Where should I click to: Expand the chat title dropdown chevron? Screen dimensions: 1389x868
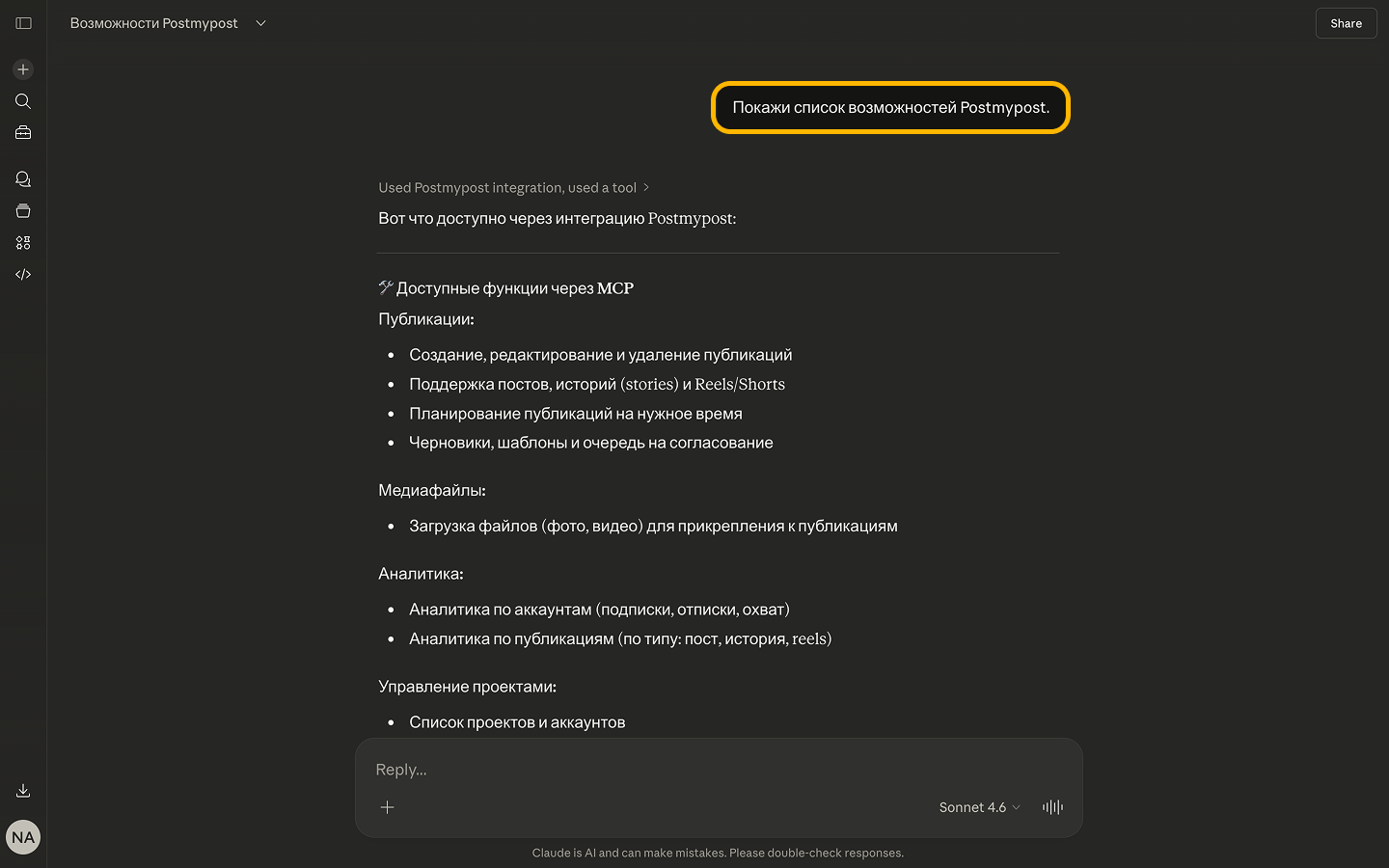[260, 23]
